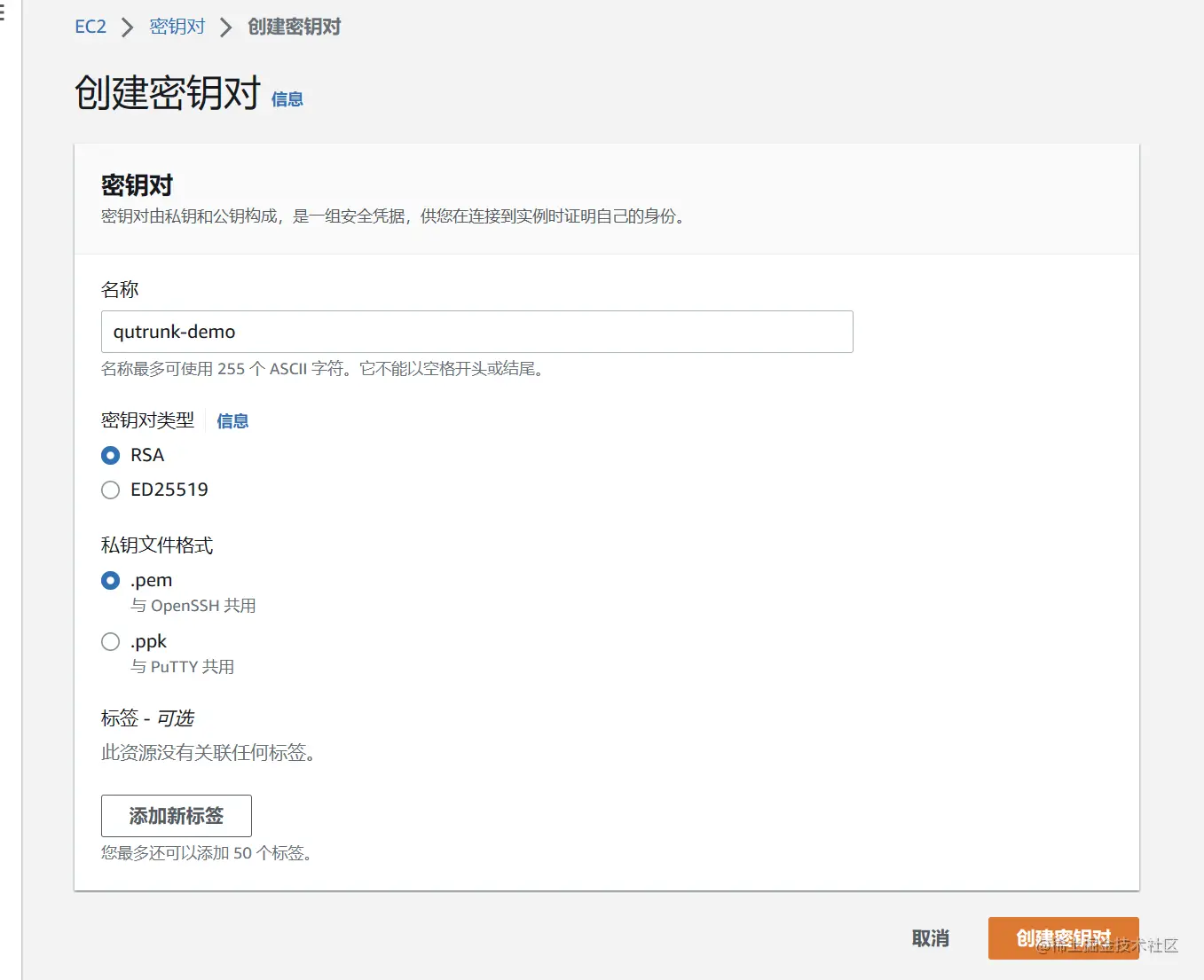Open the 信息 help next to 密钥对类型
Screen dimensions: 1204x980
(232, 421)
